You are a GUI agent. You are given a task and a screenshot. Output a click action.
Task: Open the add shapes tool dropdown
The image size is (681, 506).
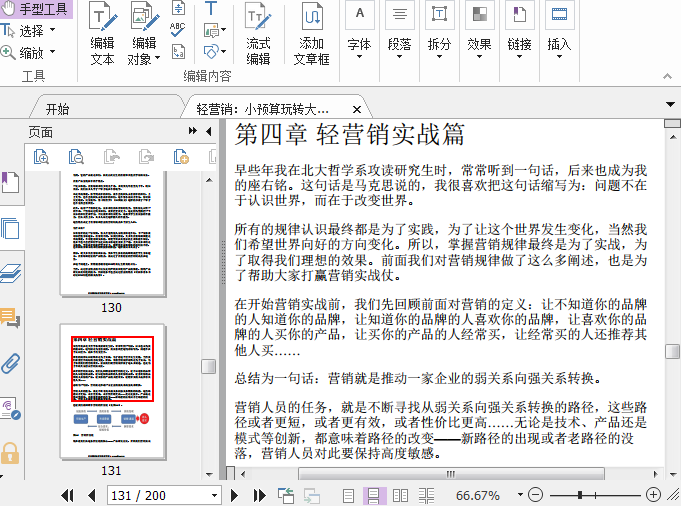click(223, 52)
